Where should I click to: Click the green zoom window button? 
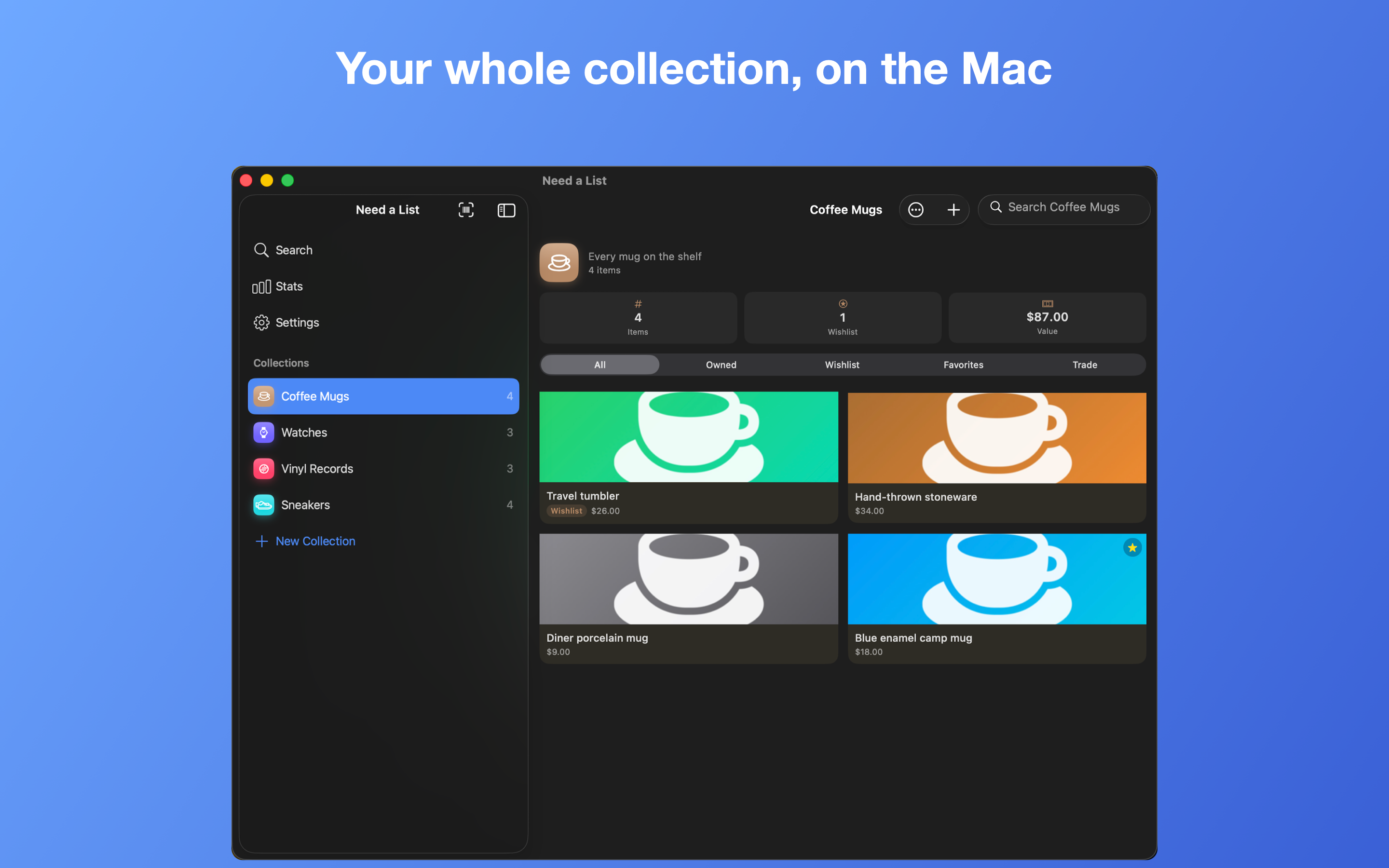[287, 180]
